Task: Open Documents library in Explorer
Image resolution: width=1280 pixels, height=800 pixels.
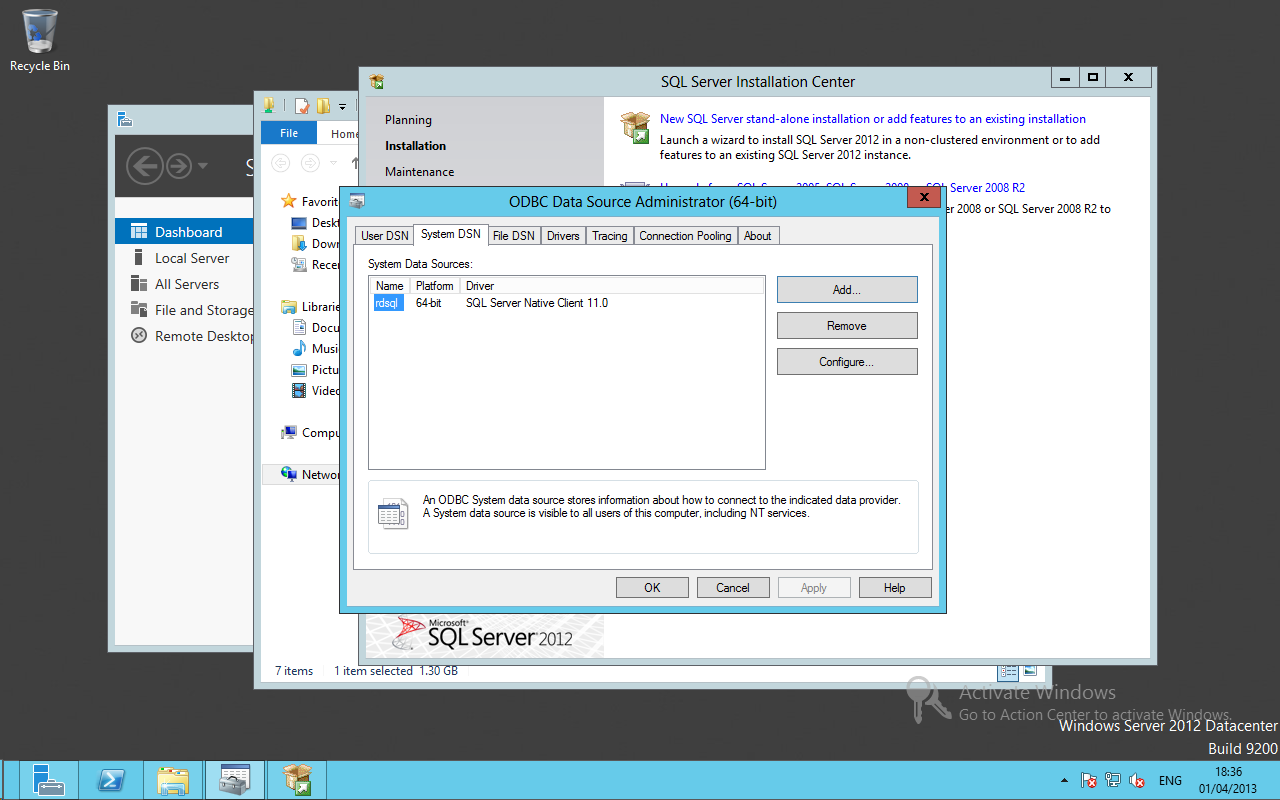Action: pyautogui.click(x=316, y=327)
